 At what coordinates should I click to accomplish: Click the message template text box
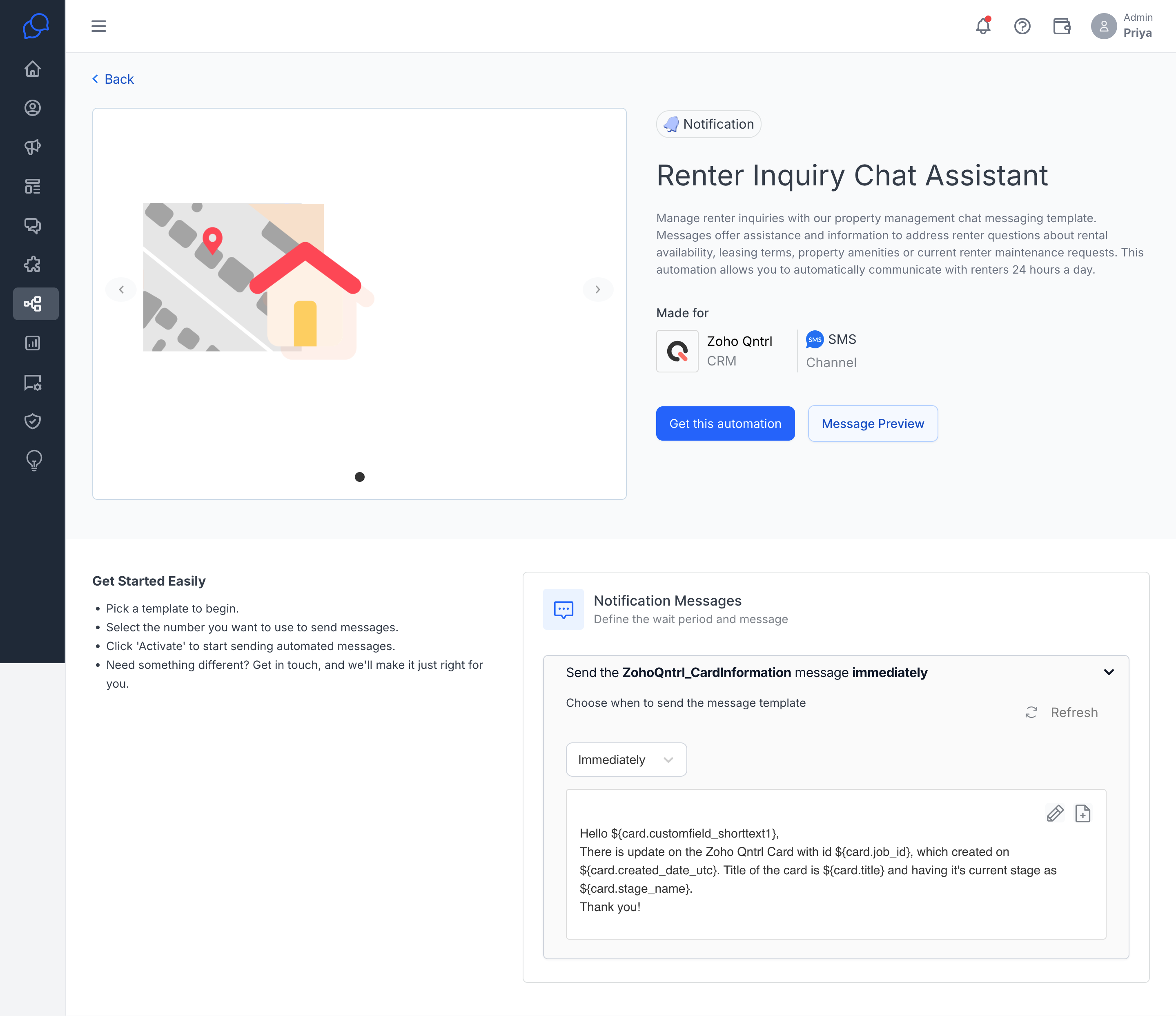pyautogui.click(x=835, y=864)
